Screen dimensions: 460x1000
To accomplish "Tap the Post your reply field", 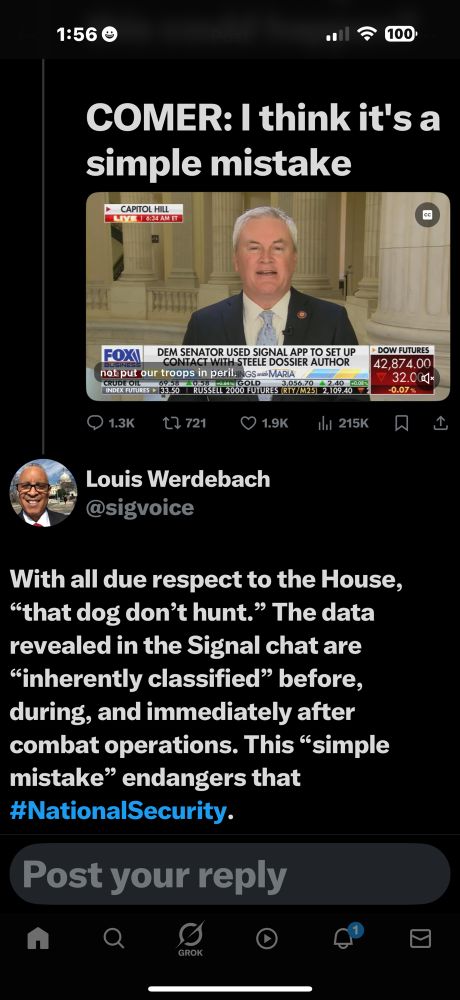I will [230, 874].
